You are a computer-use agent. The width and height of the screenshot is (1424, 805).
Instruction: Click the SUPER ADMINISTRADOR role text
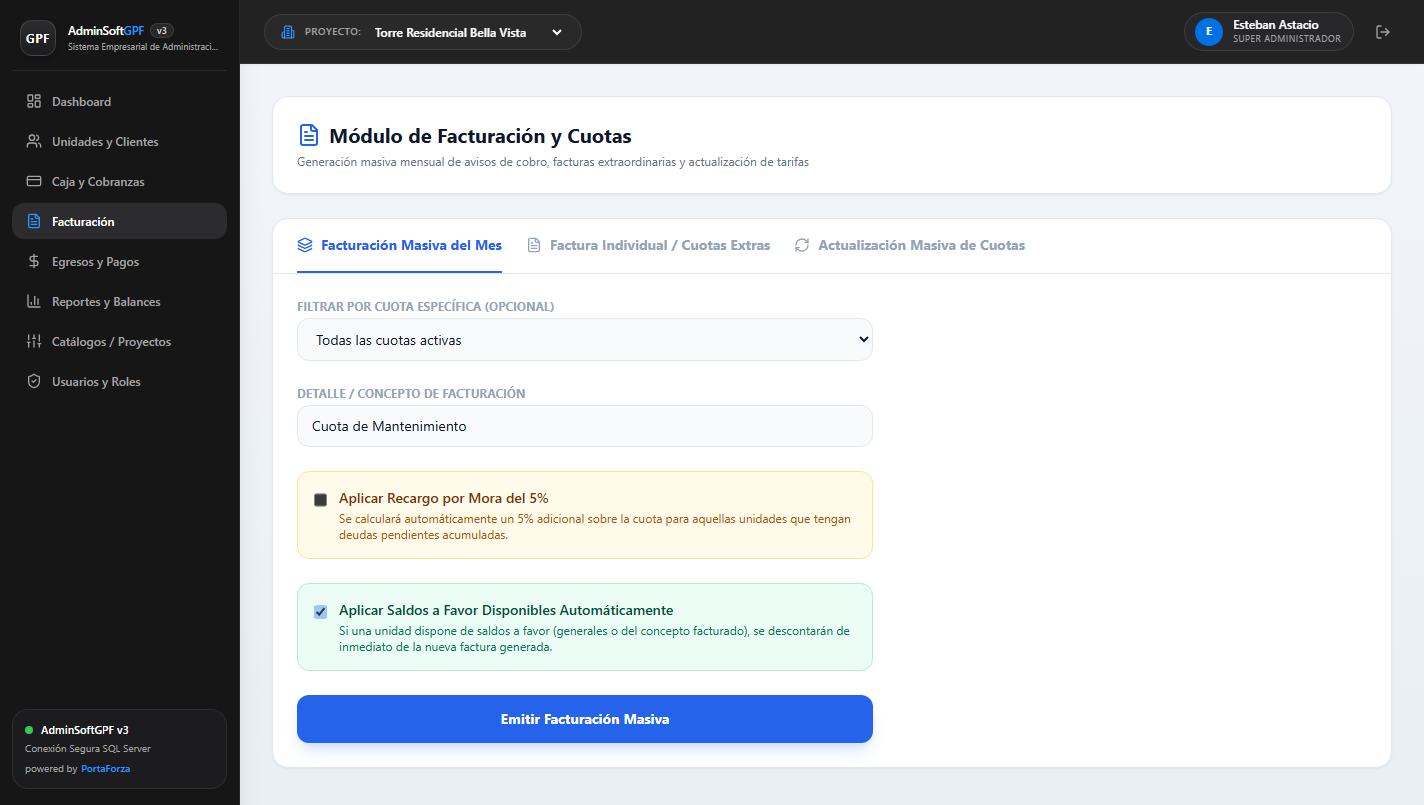coord(1287,39)
